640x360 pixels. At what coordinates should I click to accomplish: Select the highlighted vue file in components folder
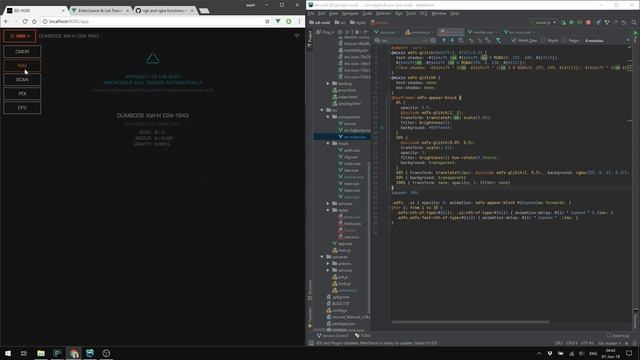(342, 137)
